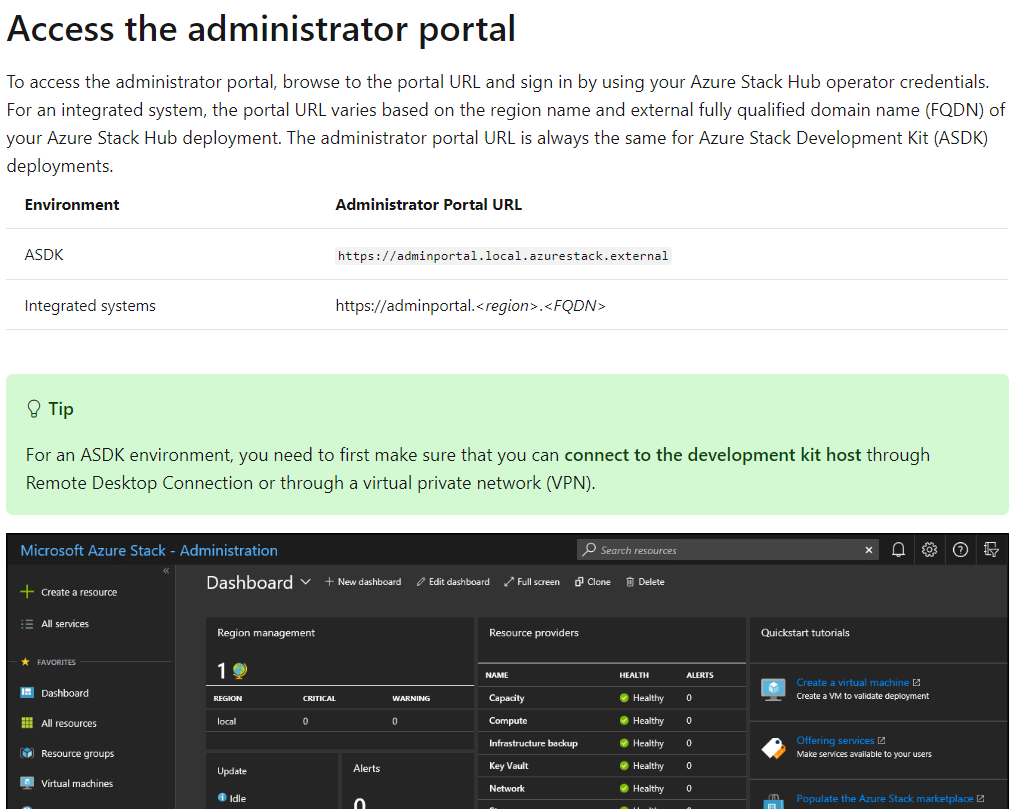
Task: Click the search magnifier icon
Action: tap(590, 550)
